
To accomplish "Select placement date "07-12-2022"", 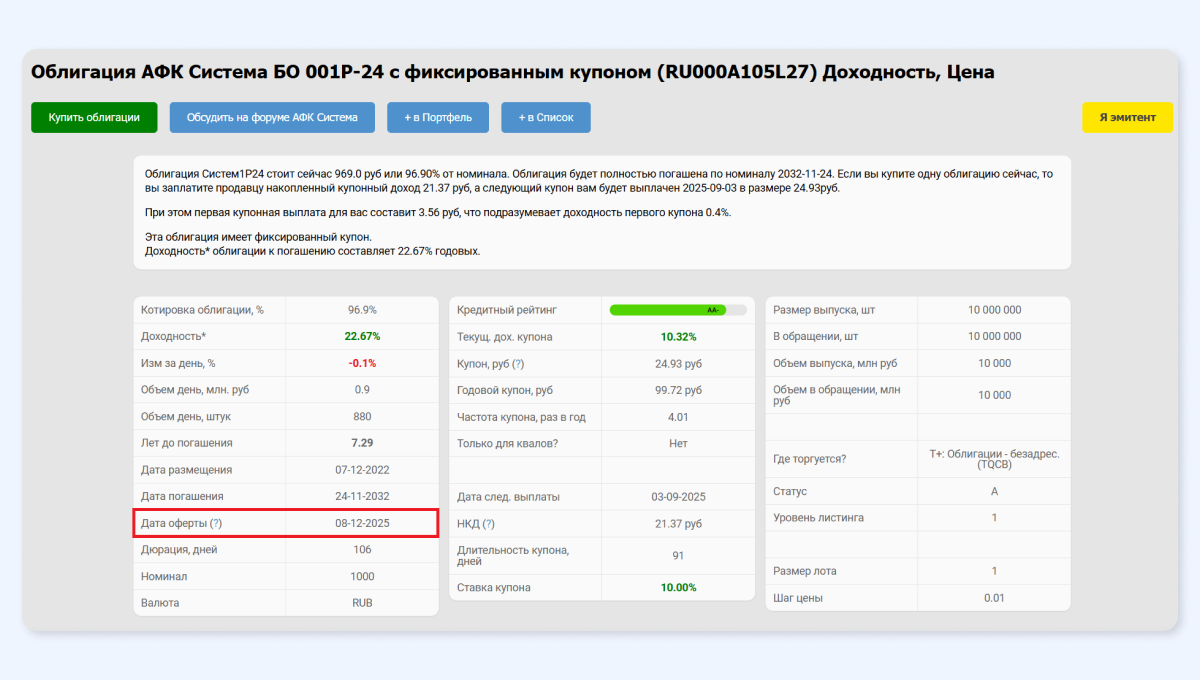I will coord(362,469).
